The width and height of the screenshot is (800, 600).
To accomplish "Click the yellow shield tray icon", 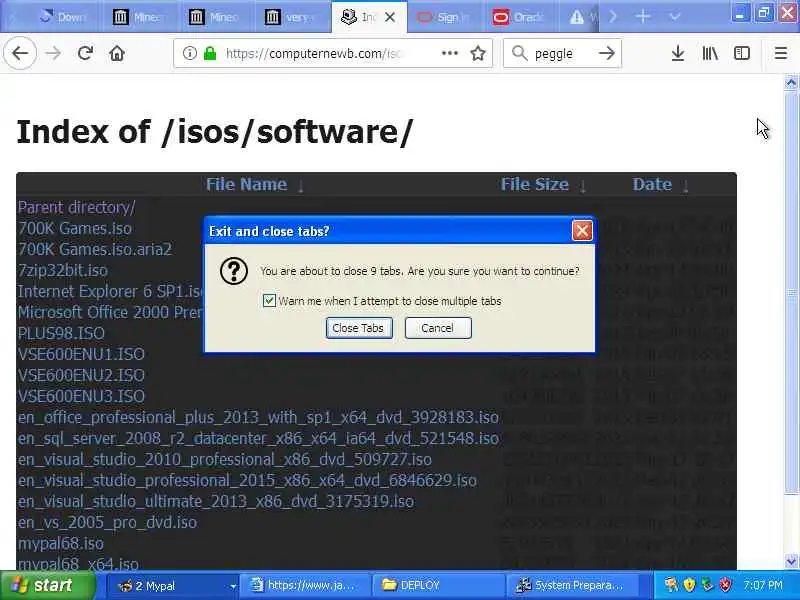I will click(689, 585).
